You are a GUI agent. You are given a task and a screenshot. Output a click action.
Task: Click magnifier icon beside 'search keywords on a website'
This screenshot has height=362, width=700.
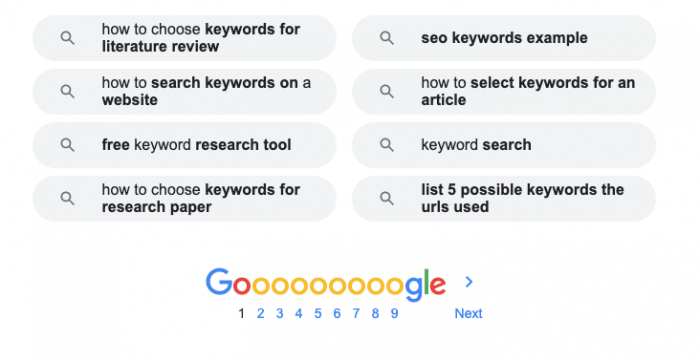pyautogui.click(x=67, y=92)
